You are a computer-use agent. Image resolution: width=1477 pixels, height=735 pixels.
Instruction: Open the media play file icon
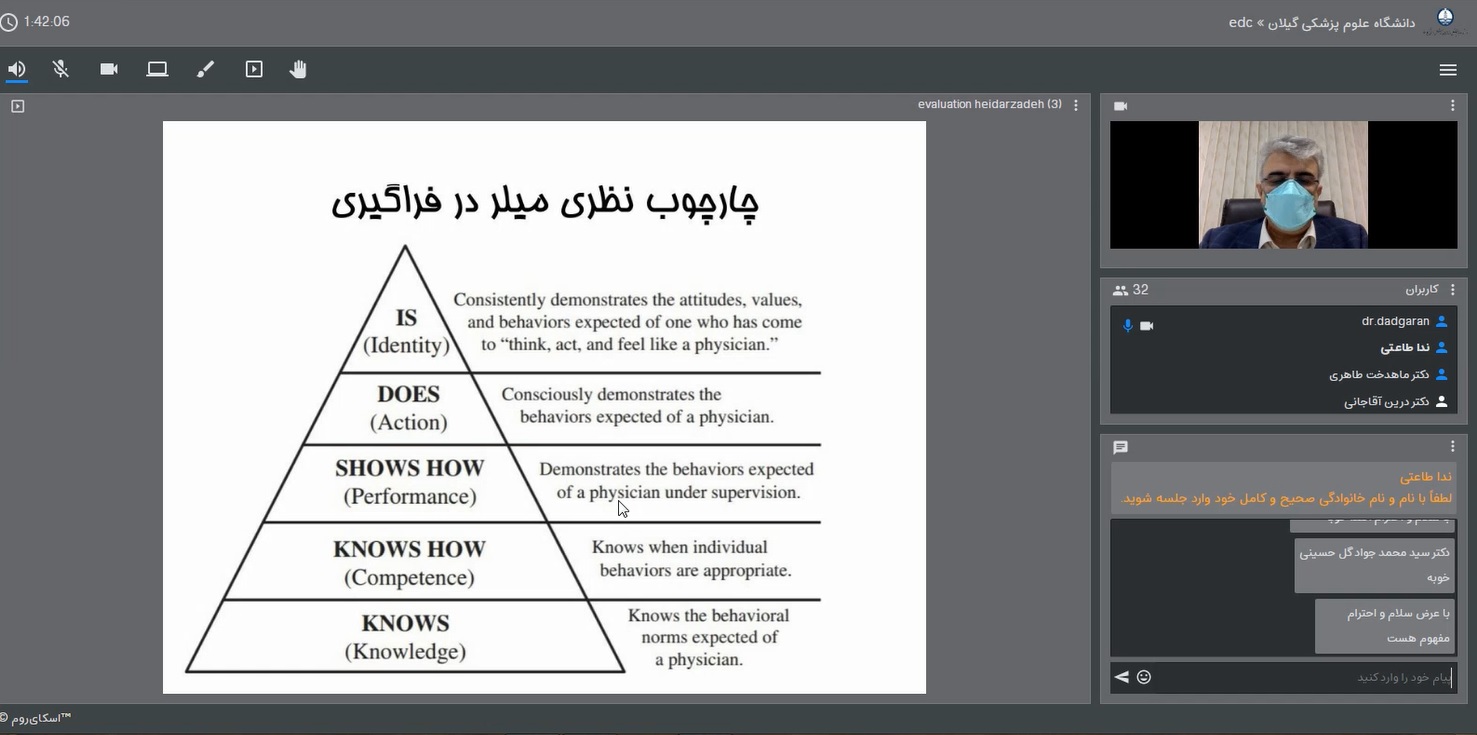coord(254,69)
